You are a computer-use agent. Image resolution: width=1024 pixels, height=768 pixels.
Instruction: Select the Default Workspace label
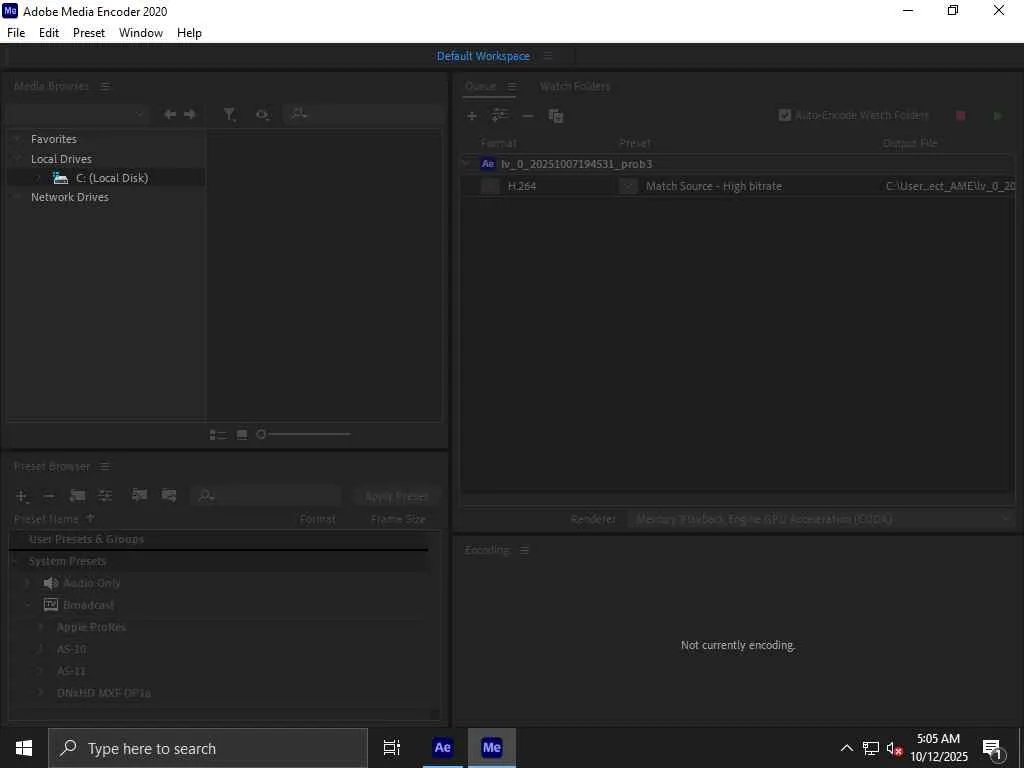coord(483,56)
